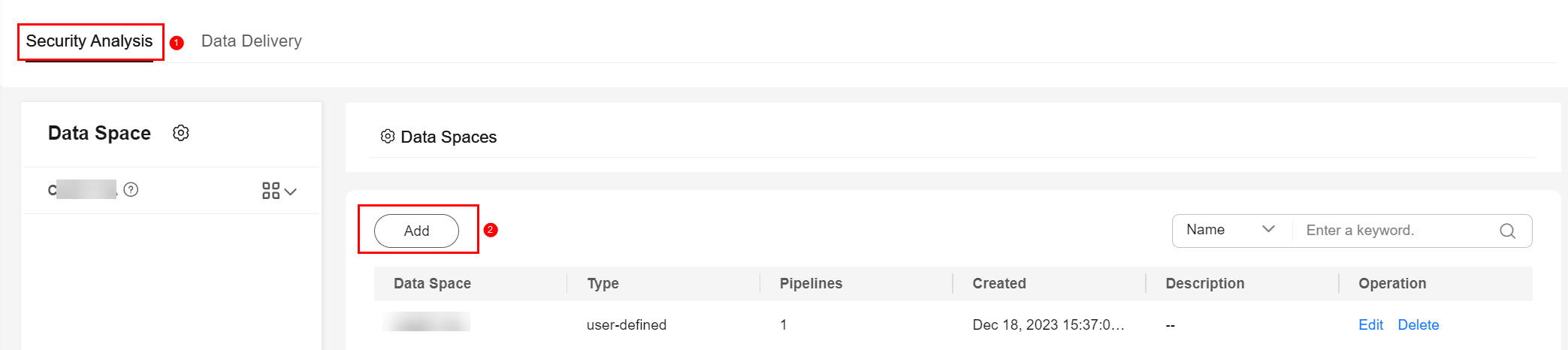Focus the Enter a keyword search field
Screen dimensions: 1568x350
[1397, 231]
